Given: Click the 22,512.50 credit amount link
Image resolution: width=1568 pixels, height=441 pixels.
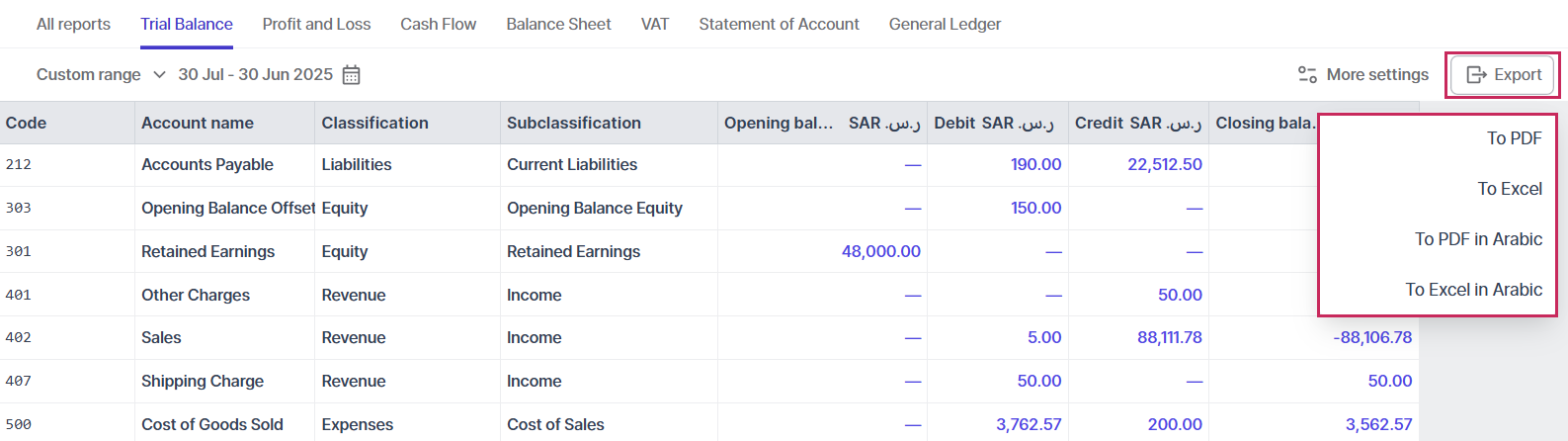Looking at the screenshot, I should [x=1164, y=165].
